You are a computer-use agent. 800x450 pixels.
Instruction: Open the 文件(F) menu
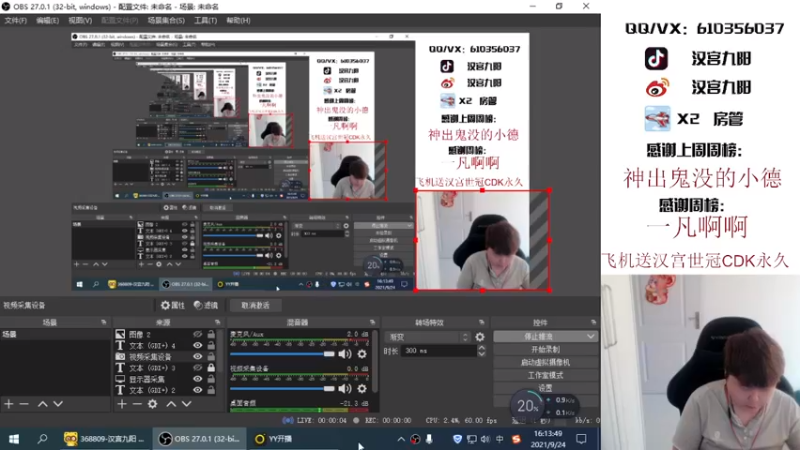tap(16, 20)
